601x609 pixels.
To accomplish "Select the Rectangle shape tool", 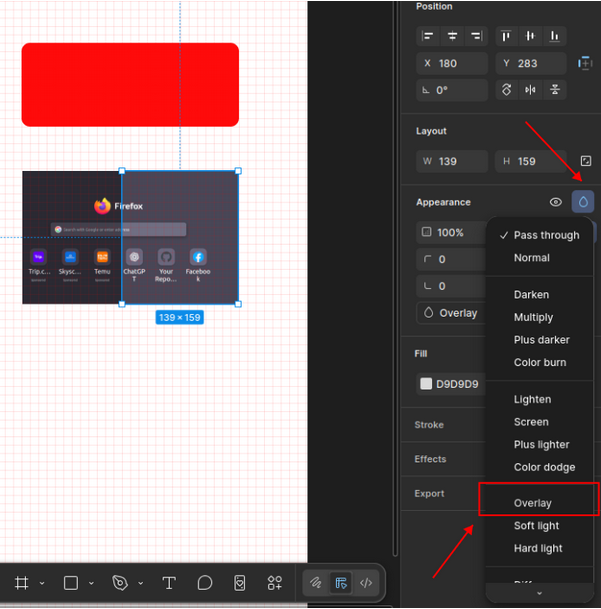I will (71, 583).
